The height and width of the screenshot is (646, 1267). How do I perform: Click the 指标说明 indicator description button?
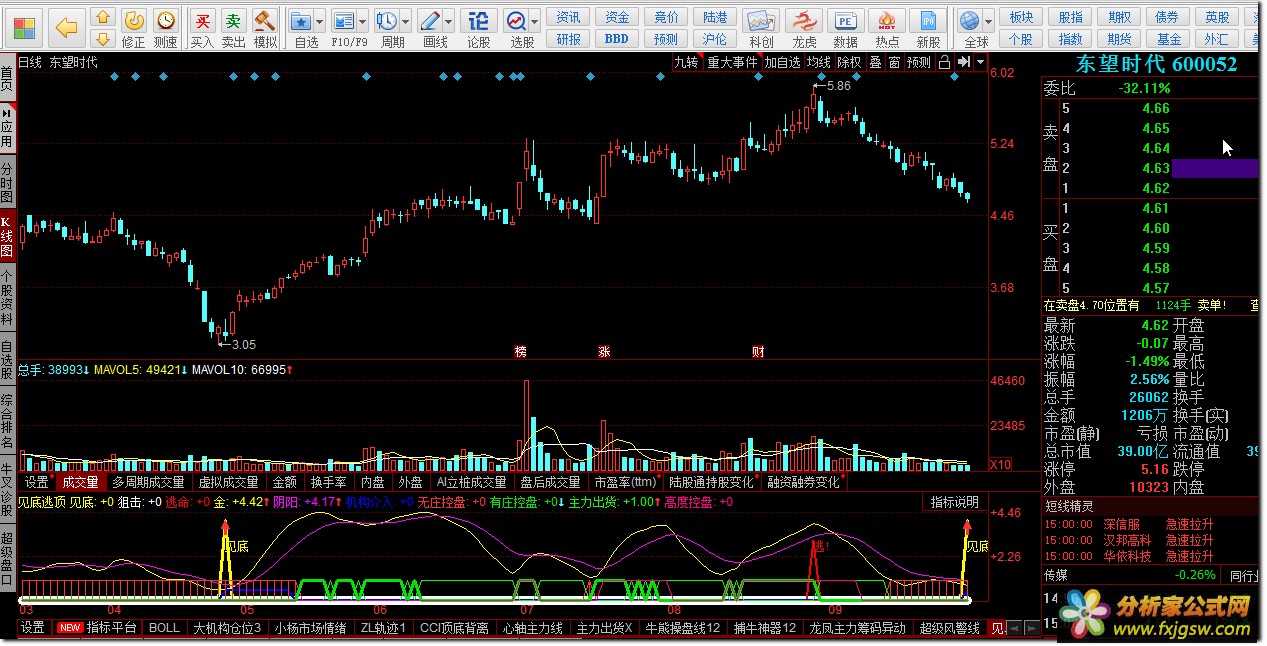click(955, 502)
